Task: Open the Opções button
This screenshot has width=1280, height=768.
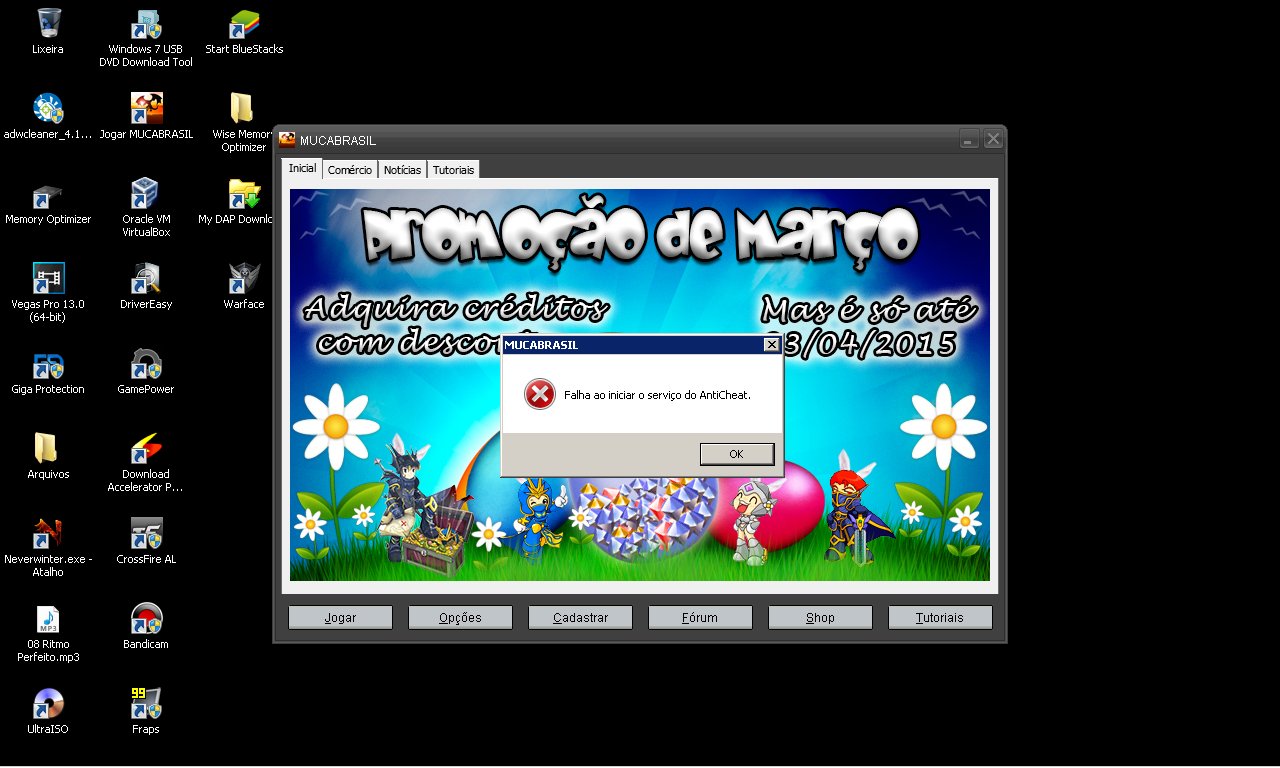Action: pos(460,618)
